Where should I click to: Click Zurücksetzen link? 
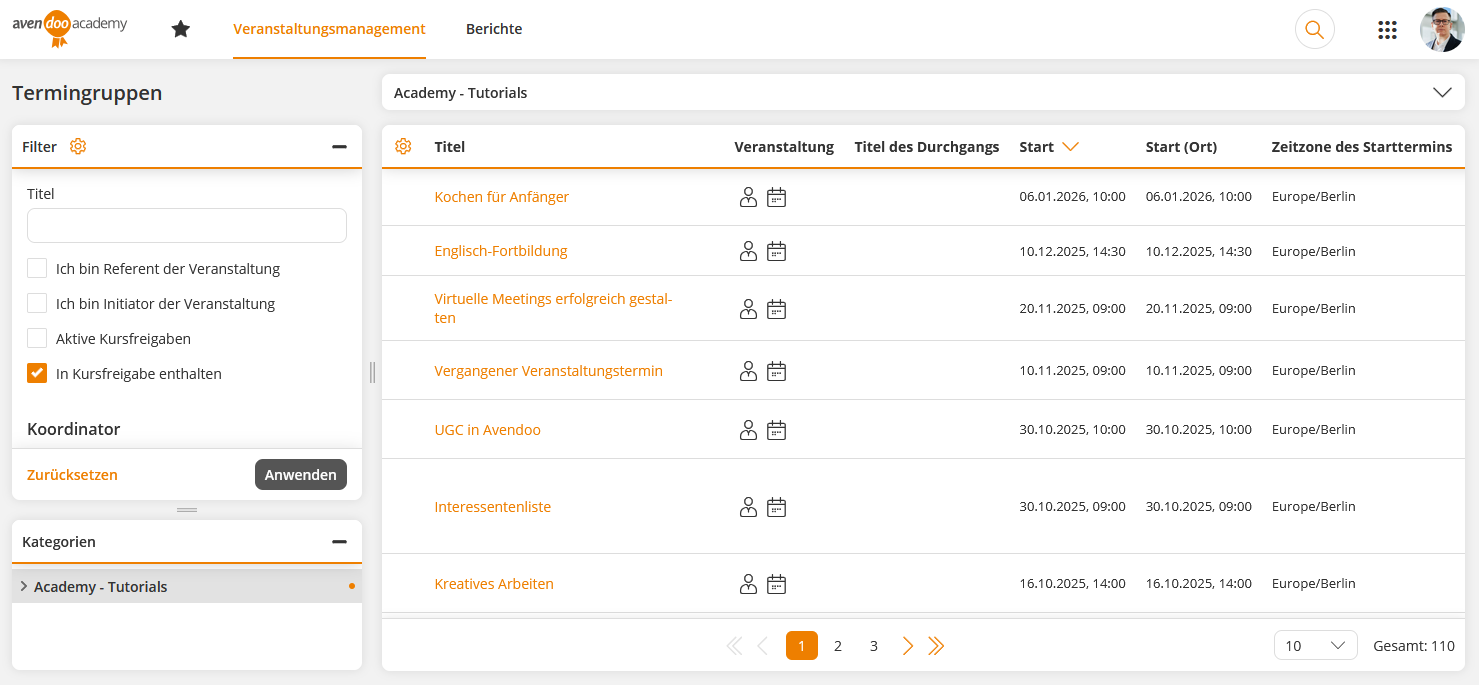coord(72,475)
